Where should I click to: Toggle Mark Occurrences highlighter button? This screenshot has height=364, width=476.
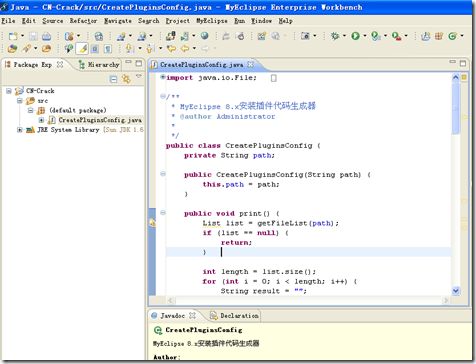(x=82, y=49)
